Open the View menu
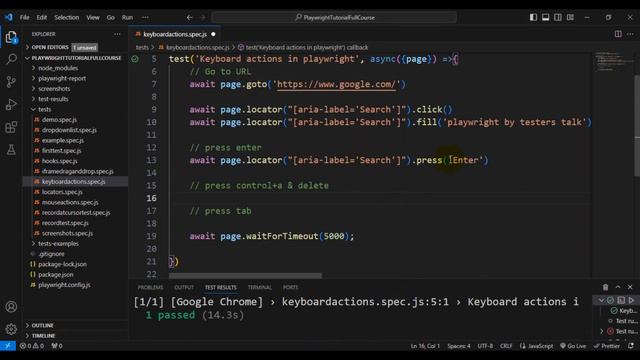 [x=93, y=18]
